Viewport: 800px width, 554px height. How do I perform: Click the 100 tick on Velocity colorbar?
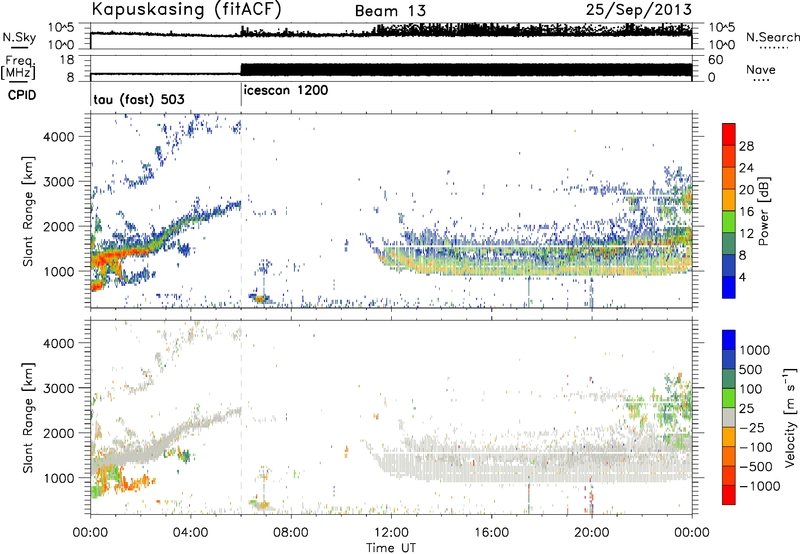pyautogui.click(x=750, y=389)
